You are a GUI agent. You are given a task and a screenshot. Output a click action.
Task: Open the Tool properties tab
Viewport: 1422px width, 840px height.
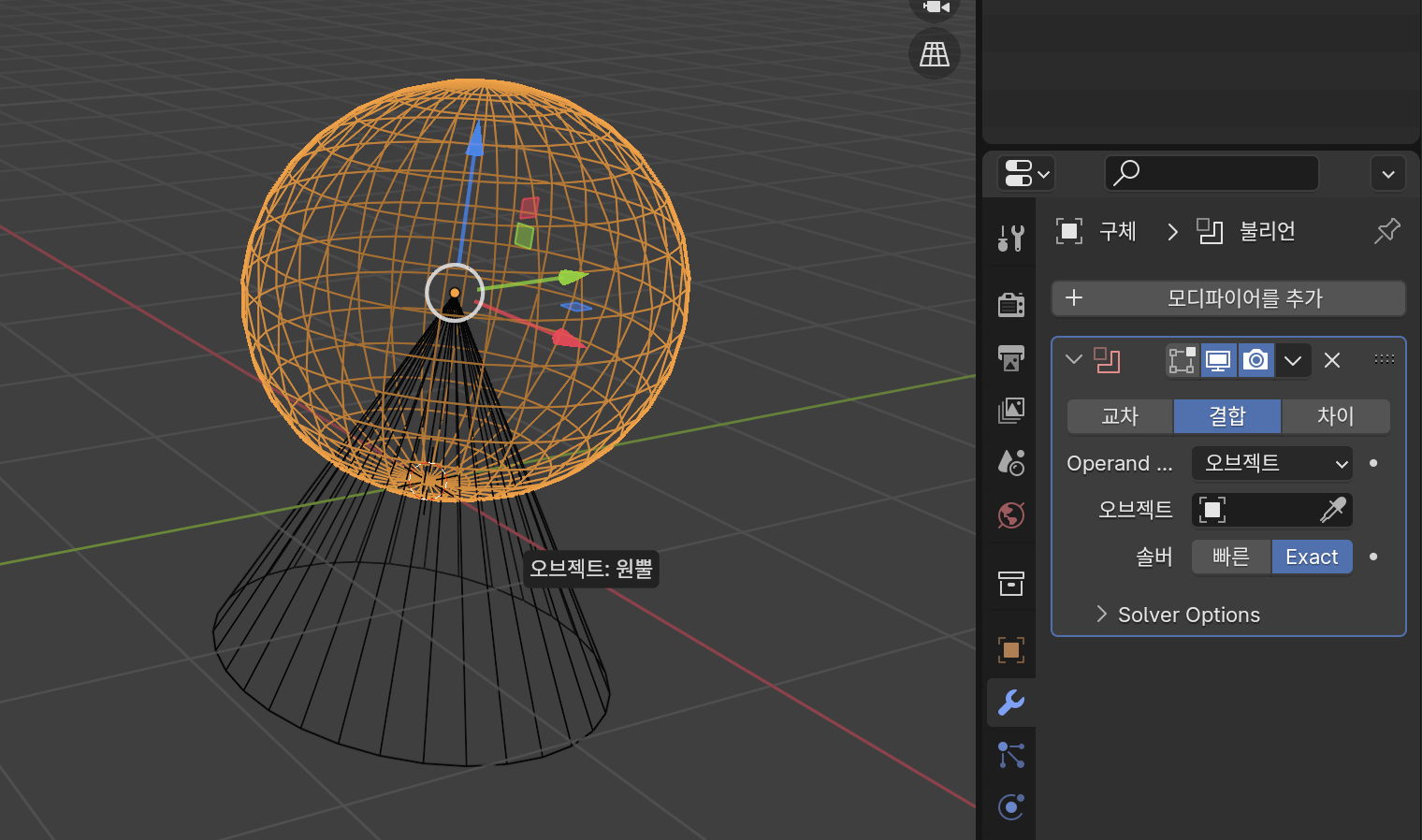click(x=1011, y=239)
